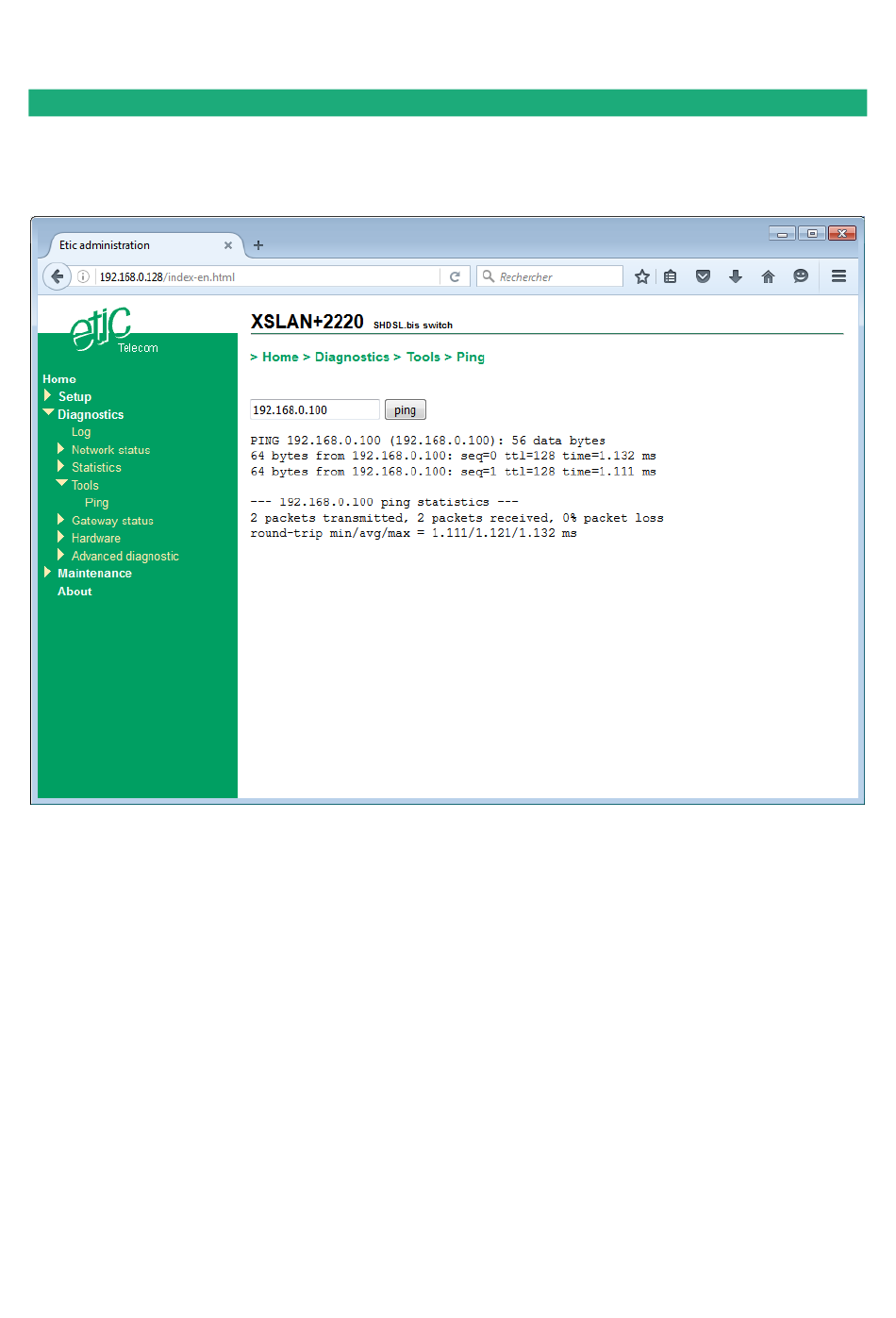Viewport: 896px width, 1318px height.
Task: Click the ping button
Action: click(x=406, y=409)
